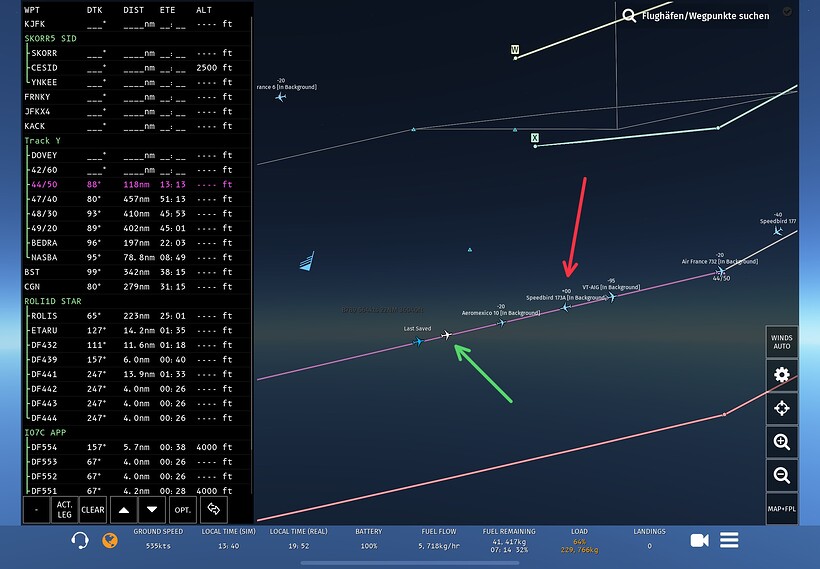Open the OPT. options button
This screenshot has height=569, width=820.
coord(183,509)
